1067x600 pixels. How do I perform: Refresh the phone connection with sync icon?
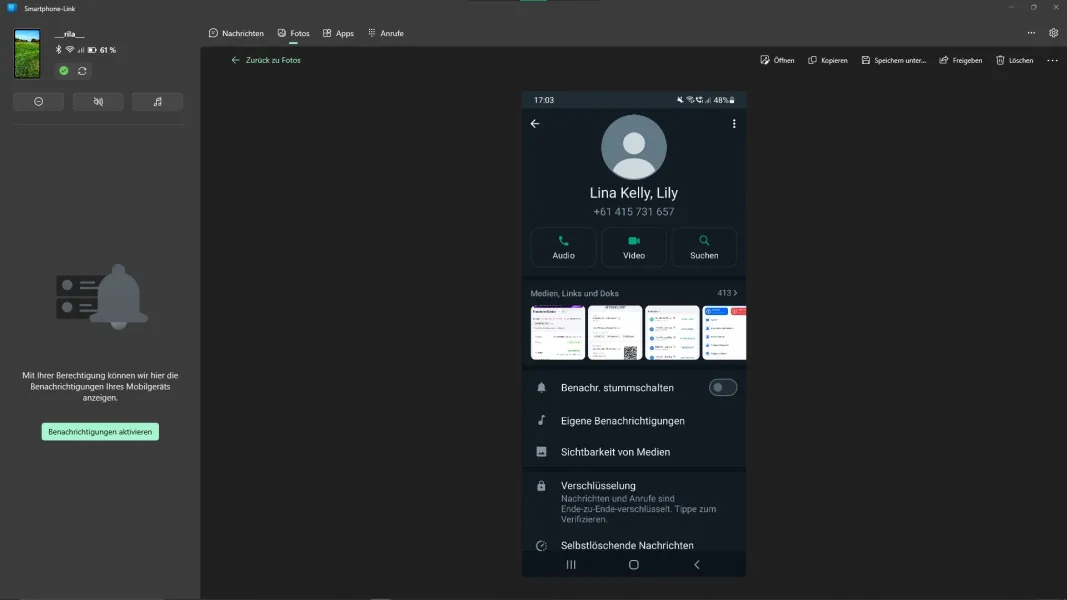point(82,71)
